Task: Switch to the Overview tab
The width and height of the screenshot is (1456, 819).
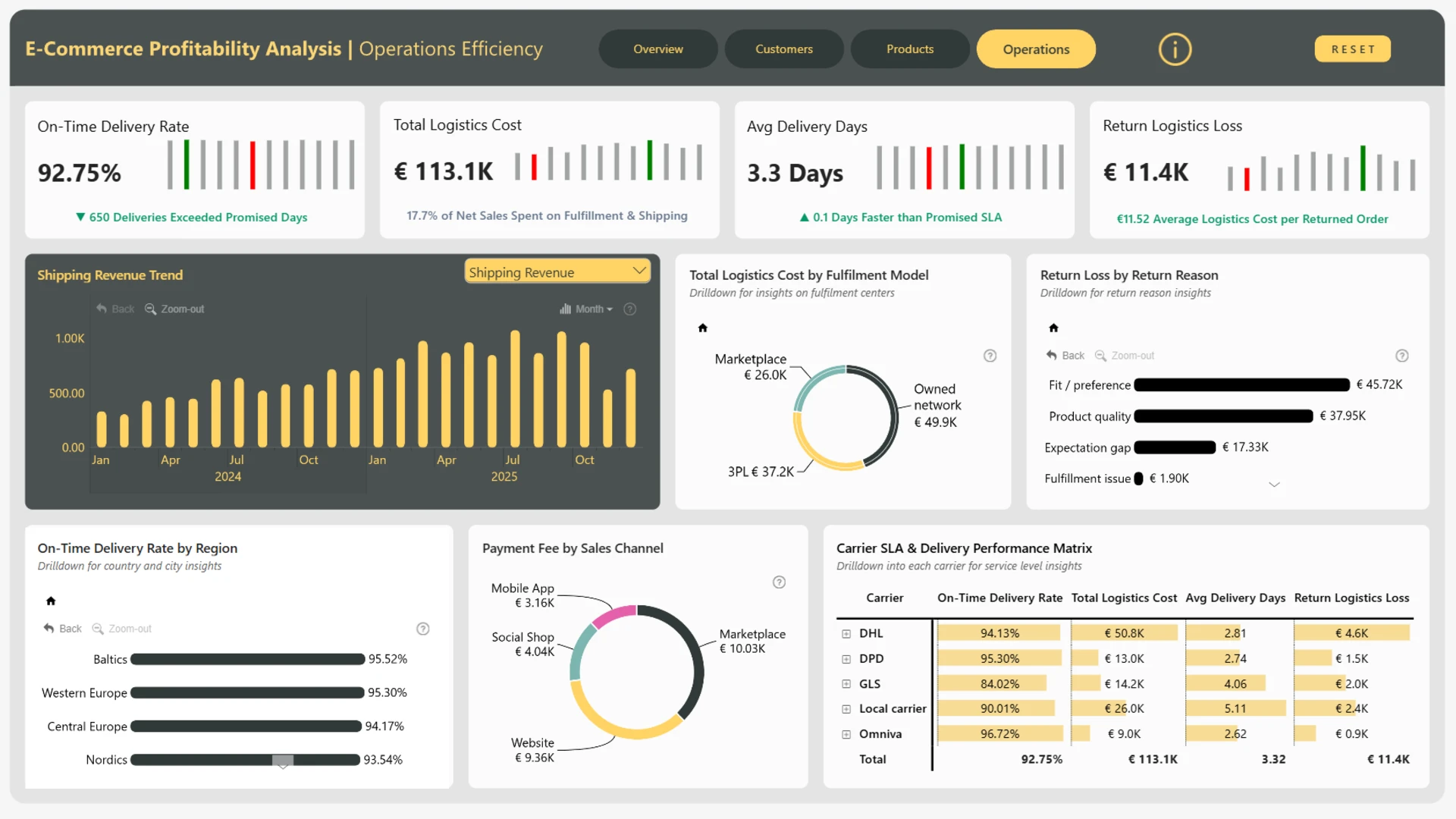Action: click(657, 49)
